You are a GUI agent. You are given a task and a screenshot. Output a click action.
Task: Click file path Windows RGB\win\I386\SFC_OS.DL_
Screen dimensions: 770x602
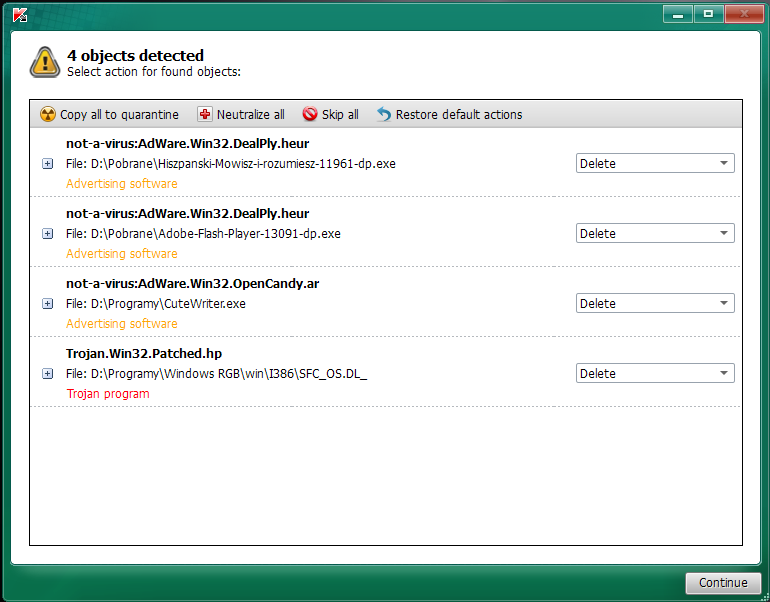217,374
